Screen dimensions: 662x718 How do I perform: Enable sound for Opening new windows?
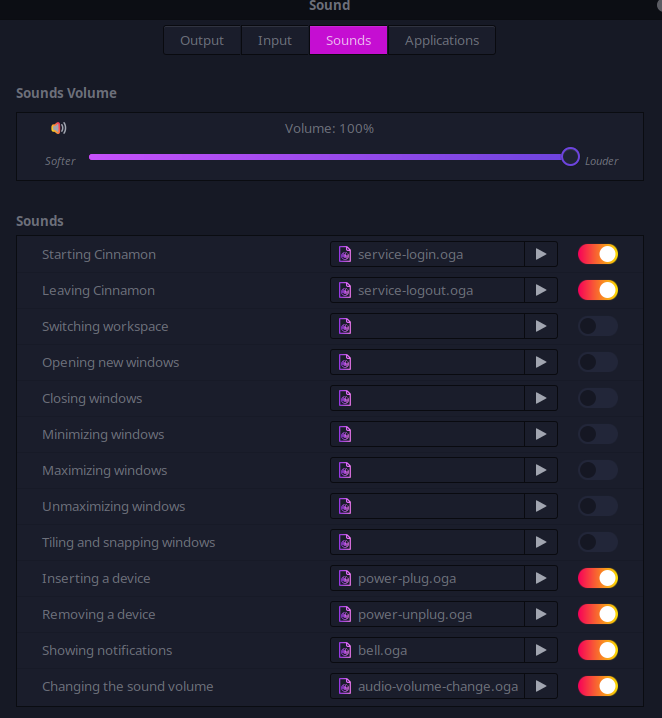pos(597,362)
